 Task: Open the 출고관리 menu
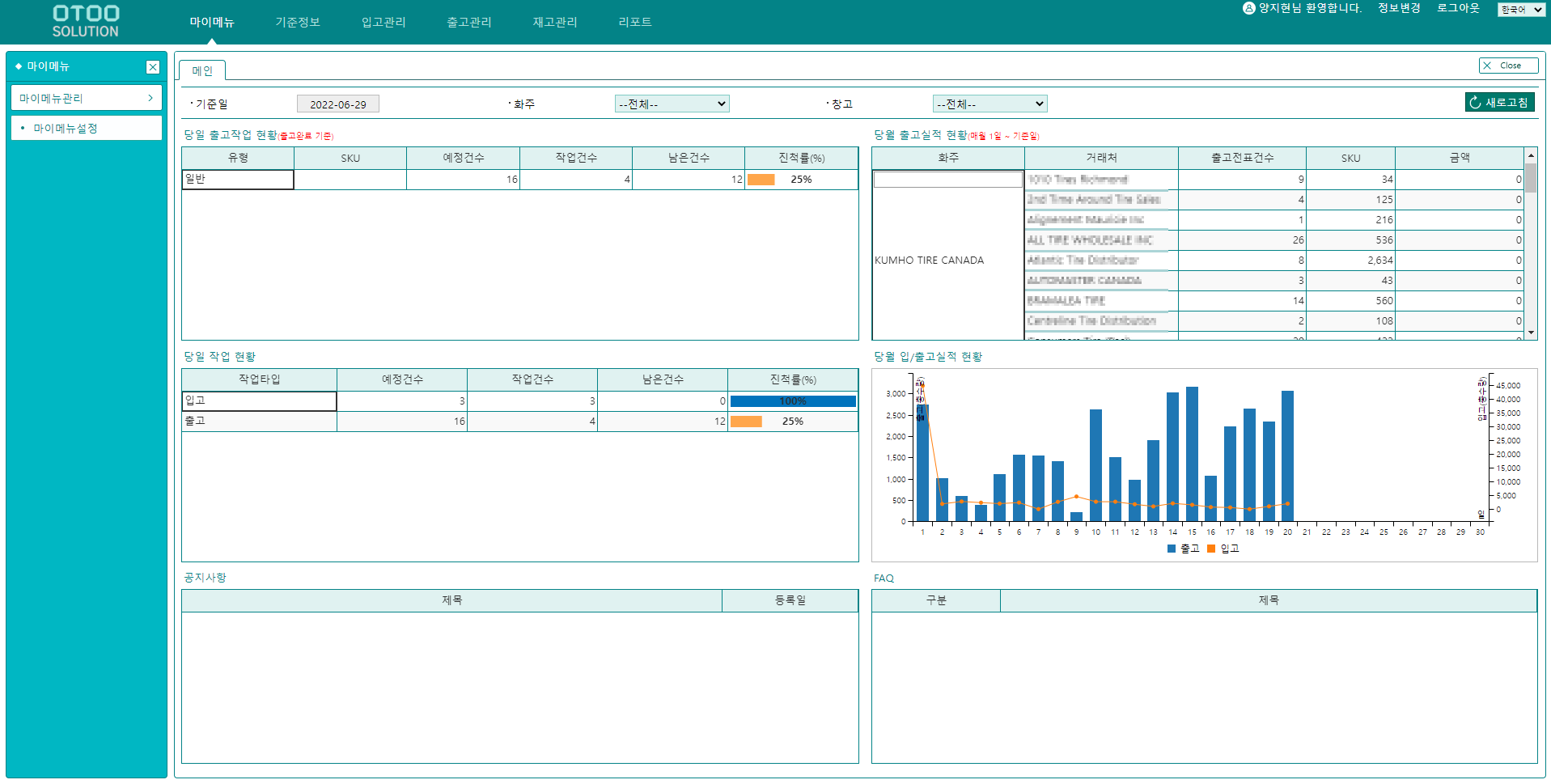(x=468, y=22)
